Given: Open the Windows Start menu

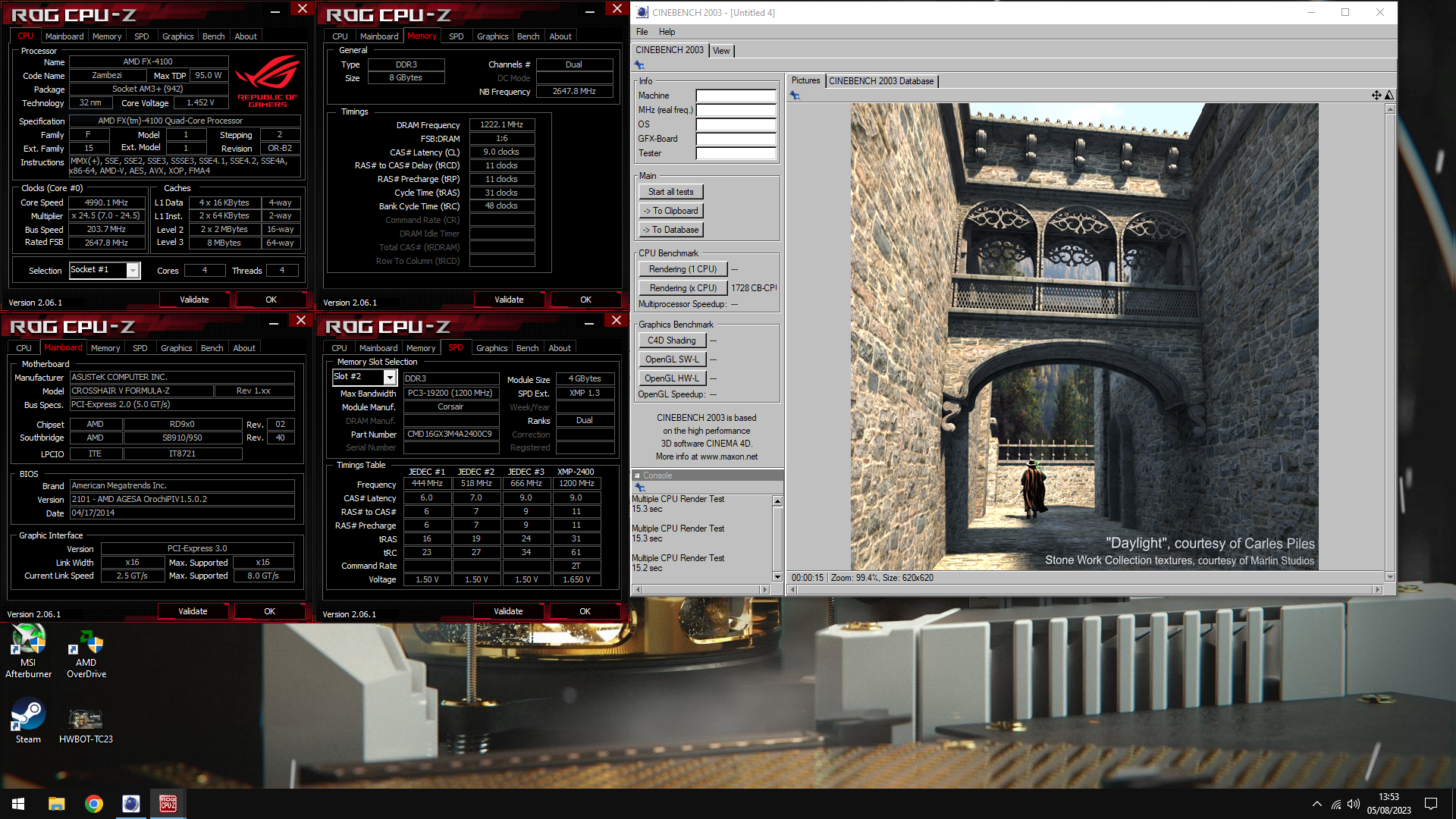Looking at the screenshot, I should pyautogui.click(x=18, y=804).
